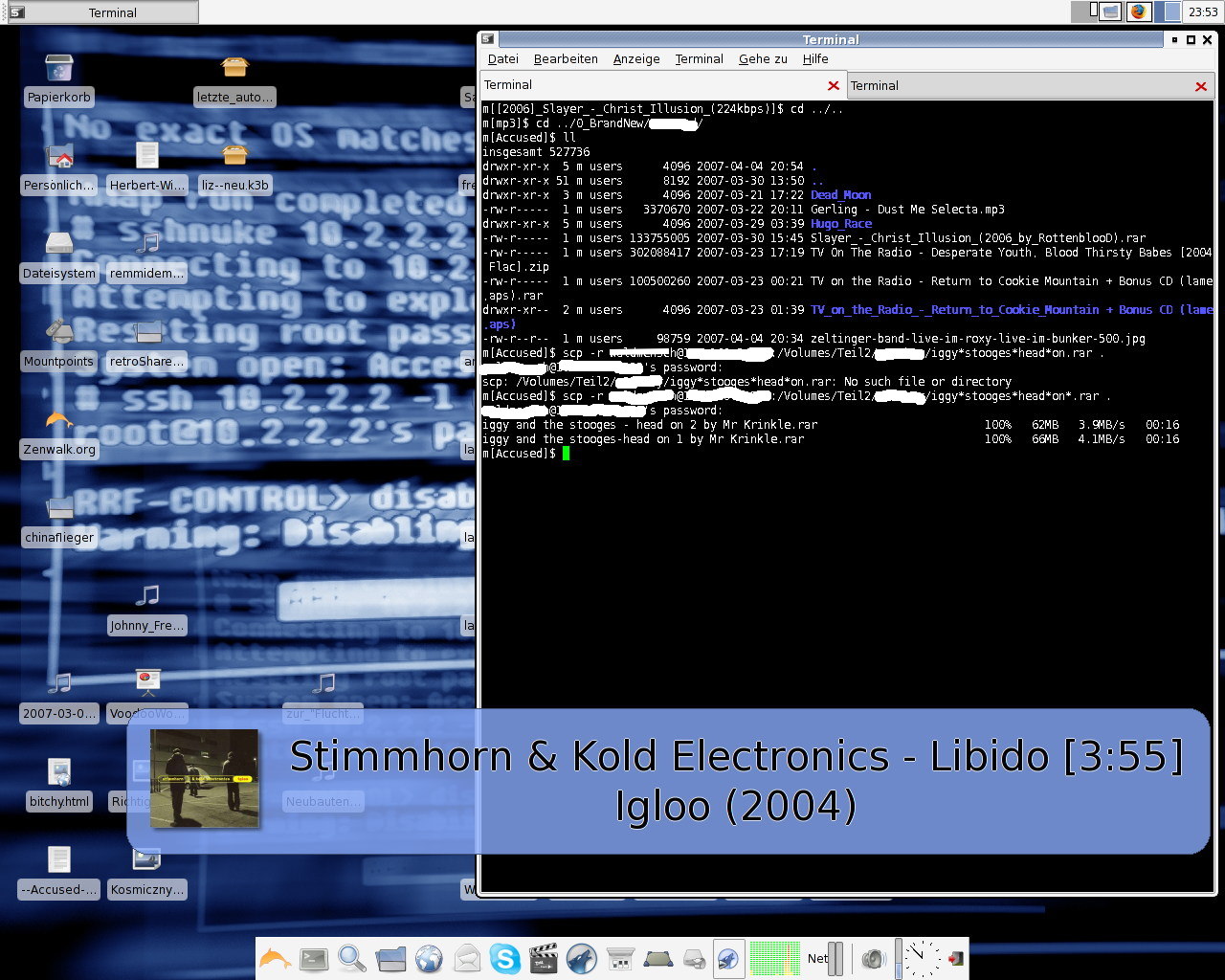The height and width of the screenshot is (980, 1225).
Task: Click the logout icon at the panel's end
Action: 955,959
